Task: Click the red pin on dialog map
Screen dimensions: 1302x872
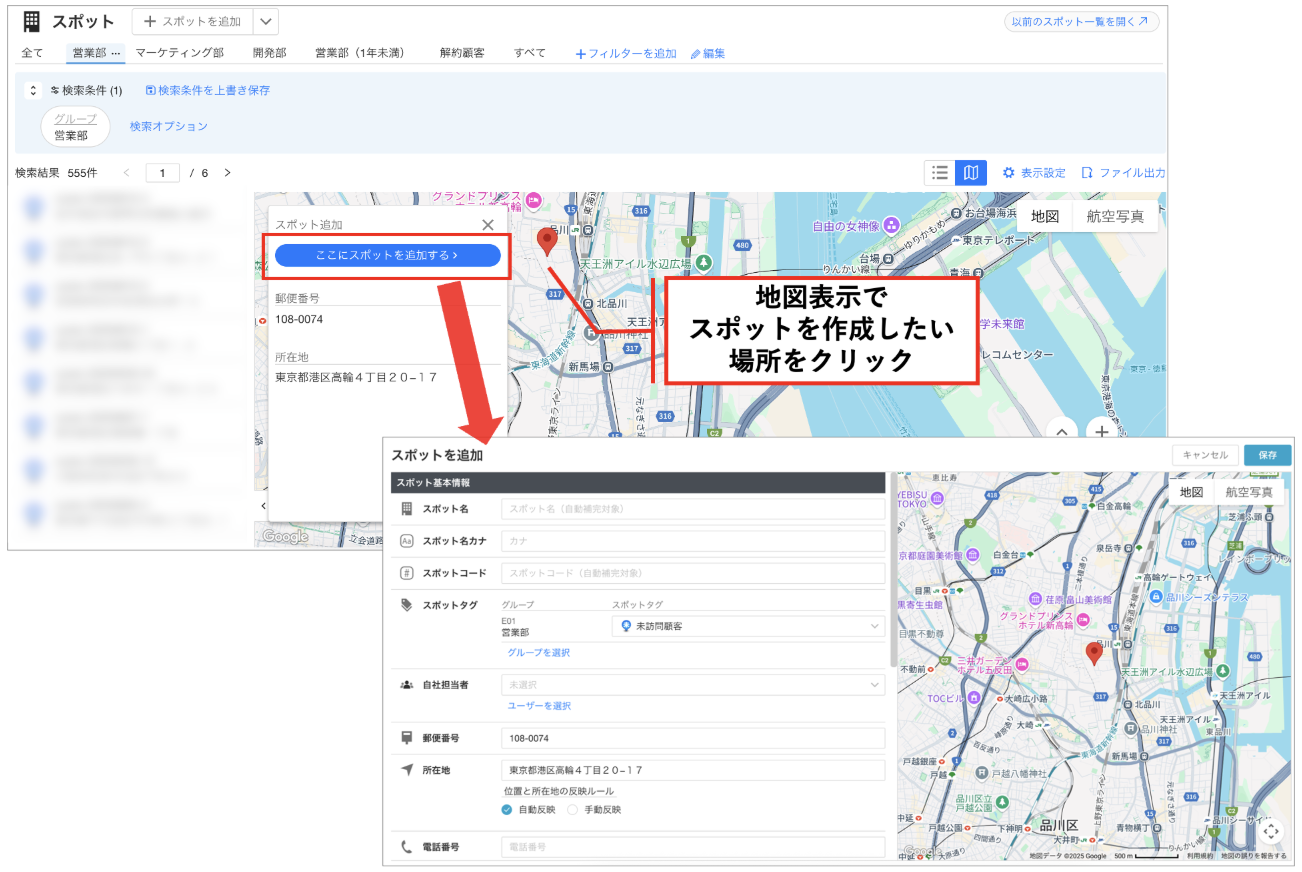Action: coord(1095,654)
